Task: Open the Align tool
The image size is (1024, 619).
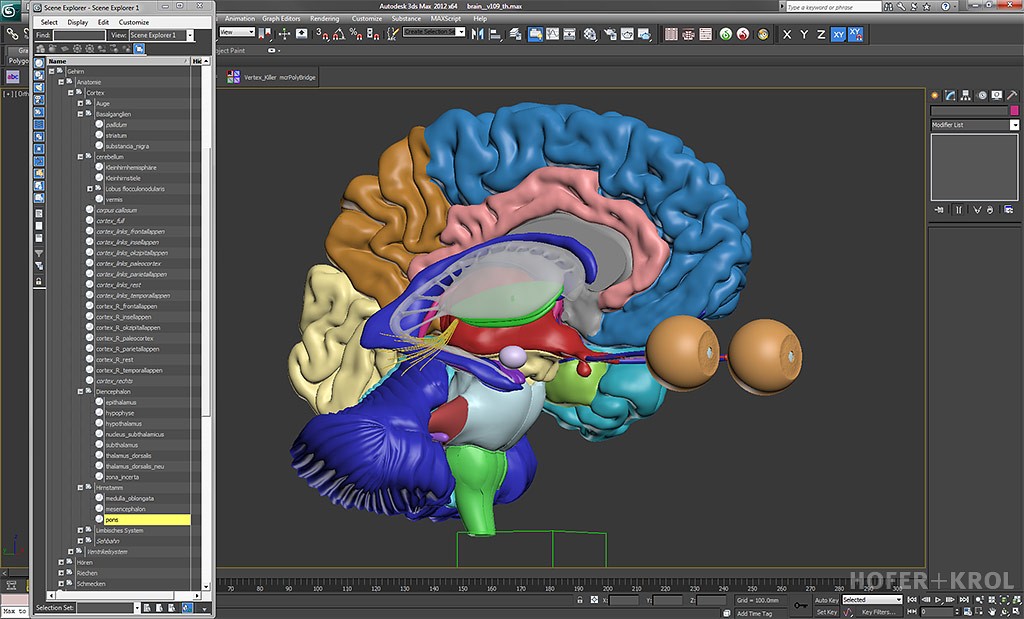Action: pyautogui.click(x=495, y=34)
